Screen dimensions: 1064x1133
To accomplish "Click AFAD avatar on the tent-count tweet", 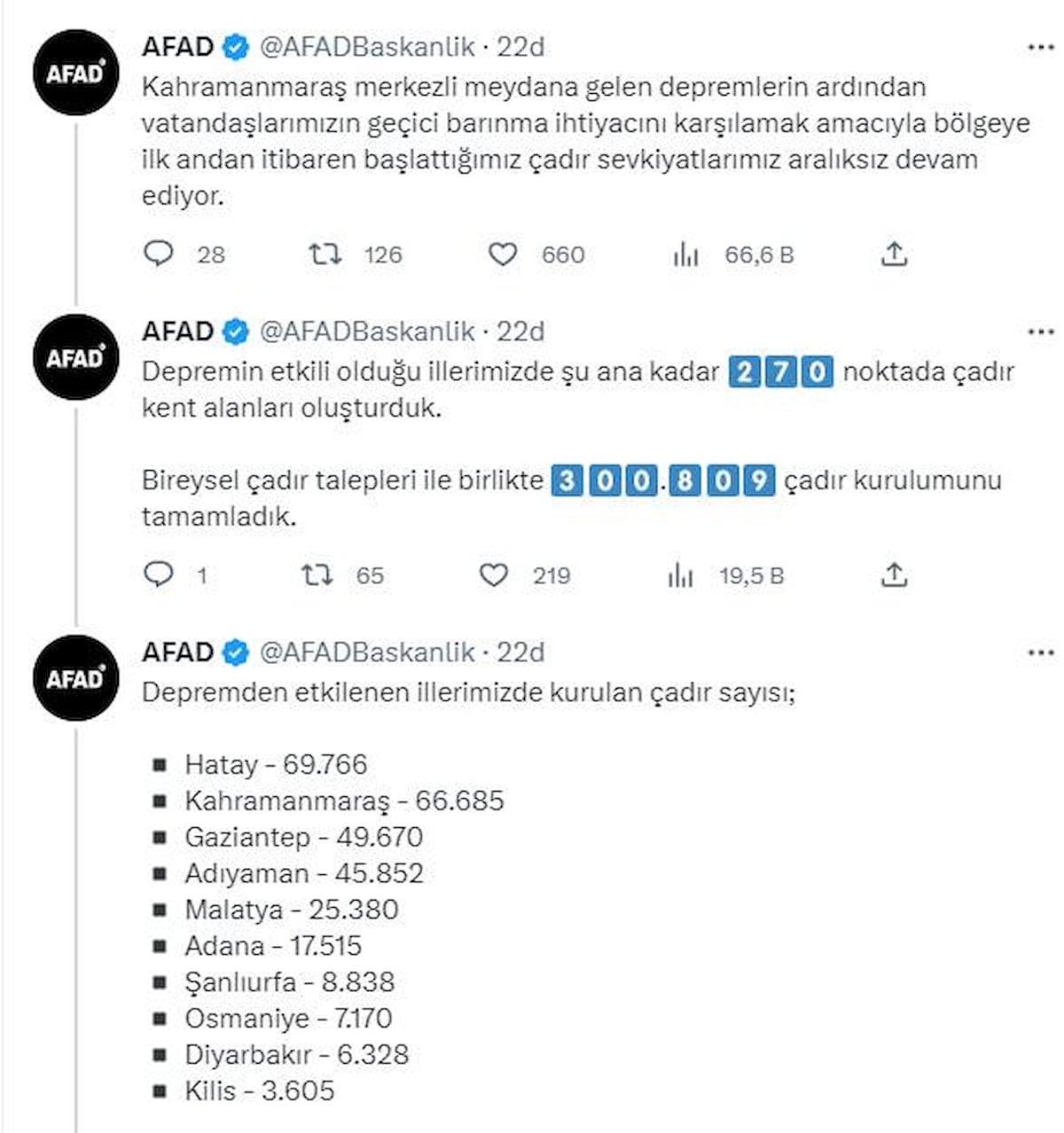I will point(76,679).
